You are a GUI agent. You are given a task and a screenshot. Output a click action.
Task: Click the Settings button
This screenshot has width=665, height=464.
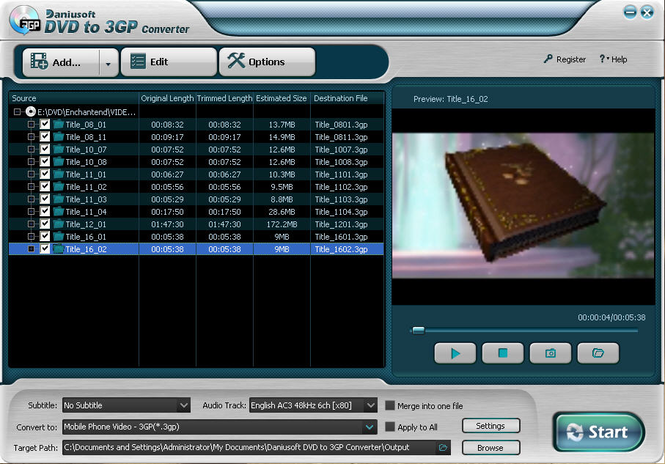pyautogui.click(x=491, y=426)
